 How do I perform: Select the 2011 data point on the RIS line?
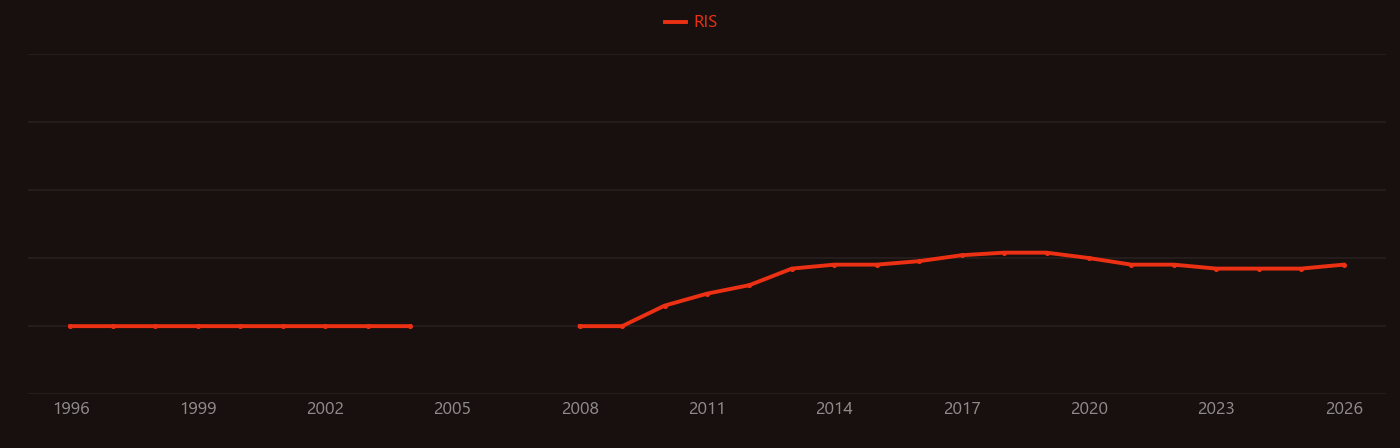[707, 294]
